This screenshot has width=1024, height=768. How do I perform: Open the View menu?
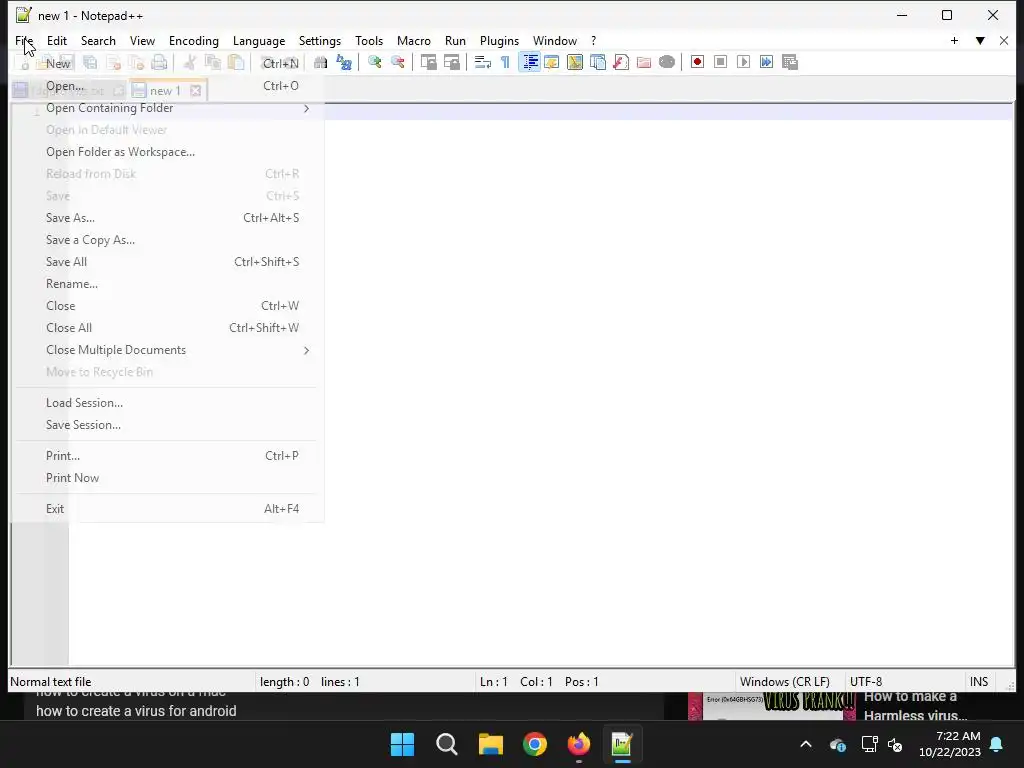[x=142, y=40]
